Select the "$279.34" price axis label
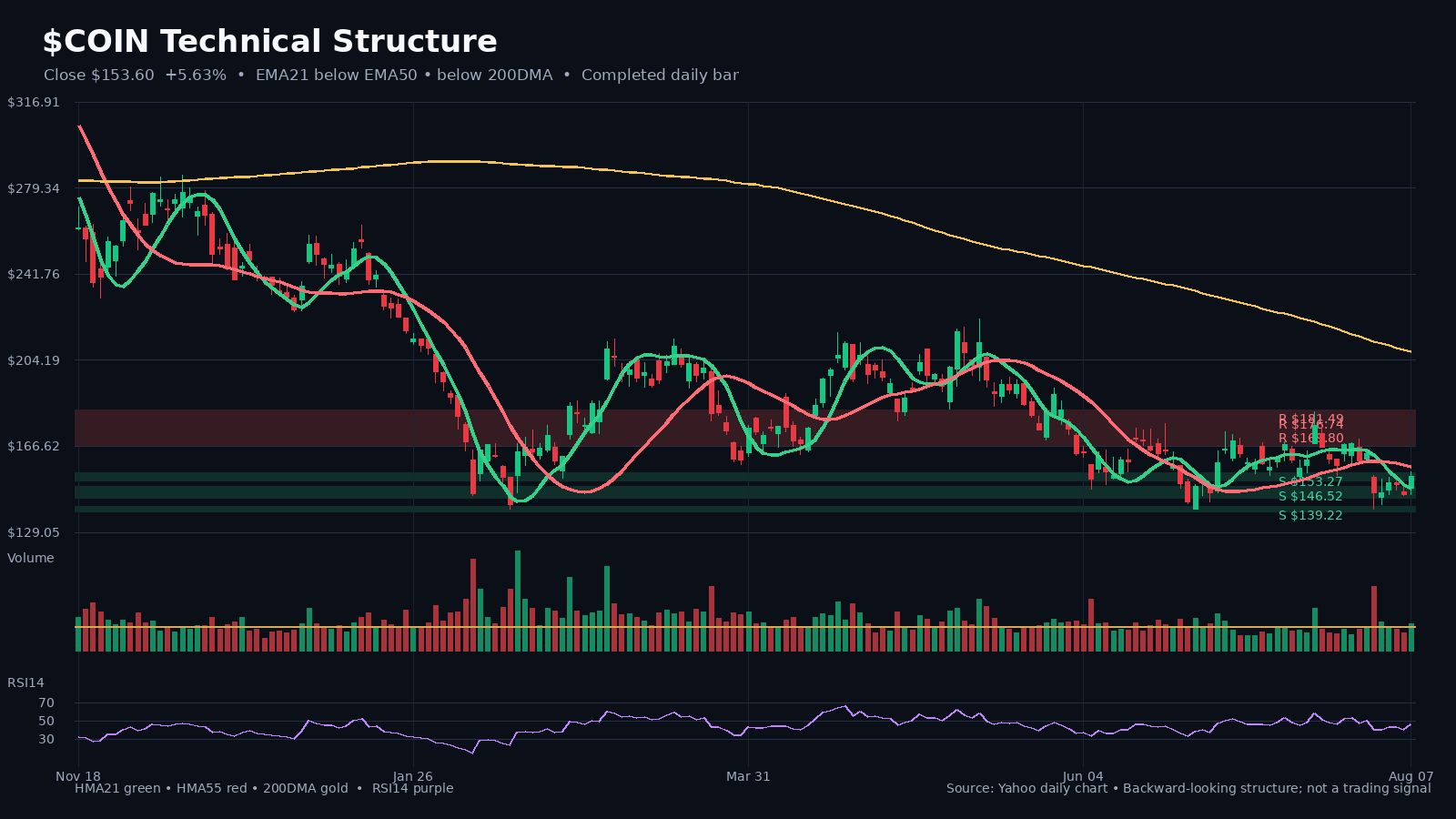Viewport: 1456px width, 819px height. tap(34, 188)
